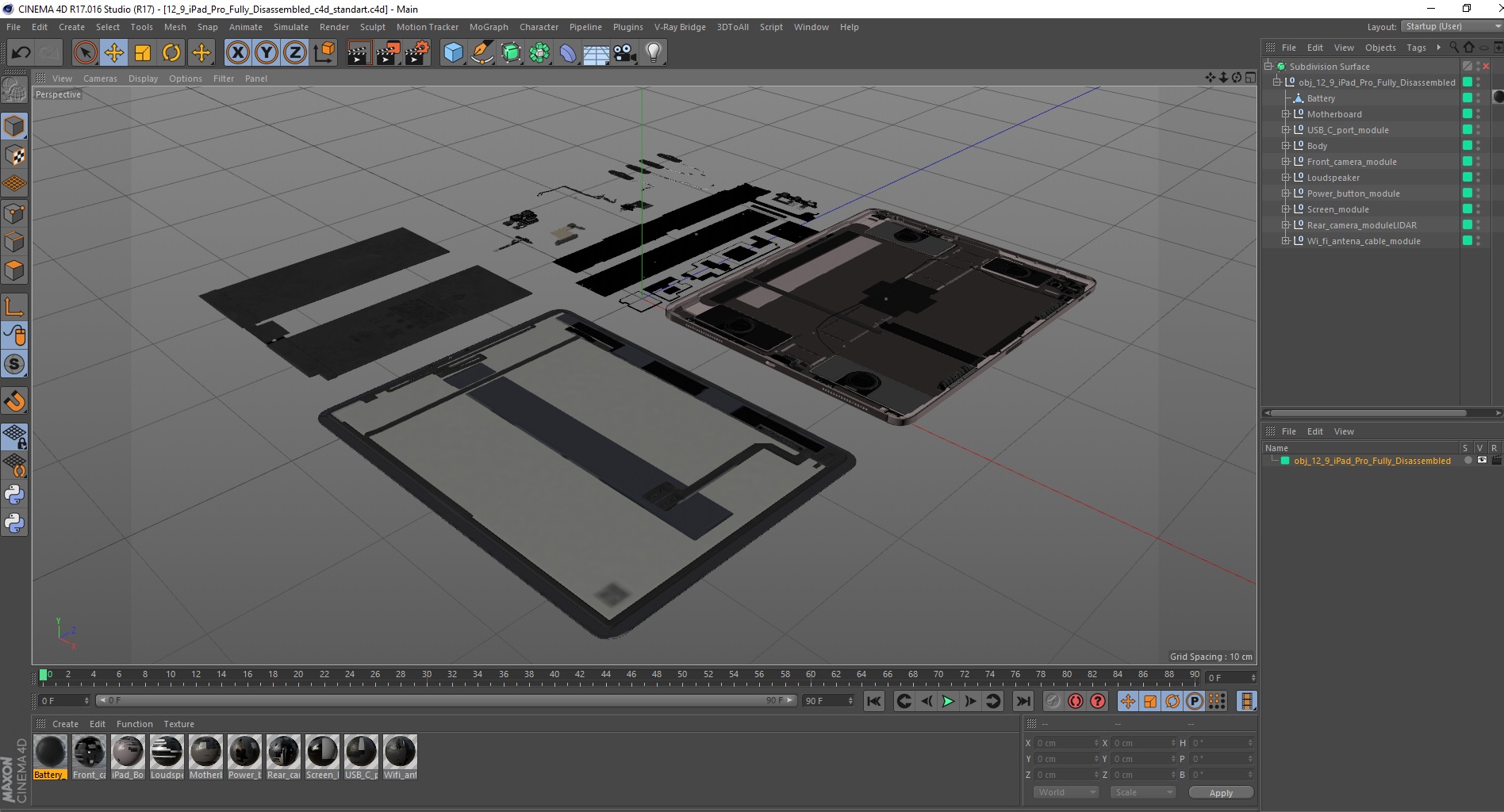This screenshot has width=1504, height=812.
Task: Open Object Manager Tags menu
Action: [1416, 48]
